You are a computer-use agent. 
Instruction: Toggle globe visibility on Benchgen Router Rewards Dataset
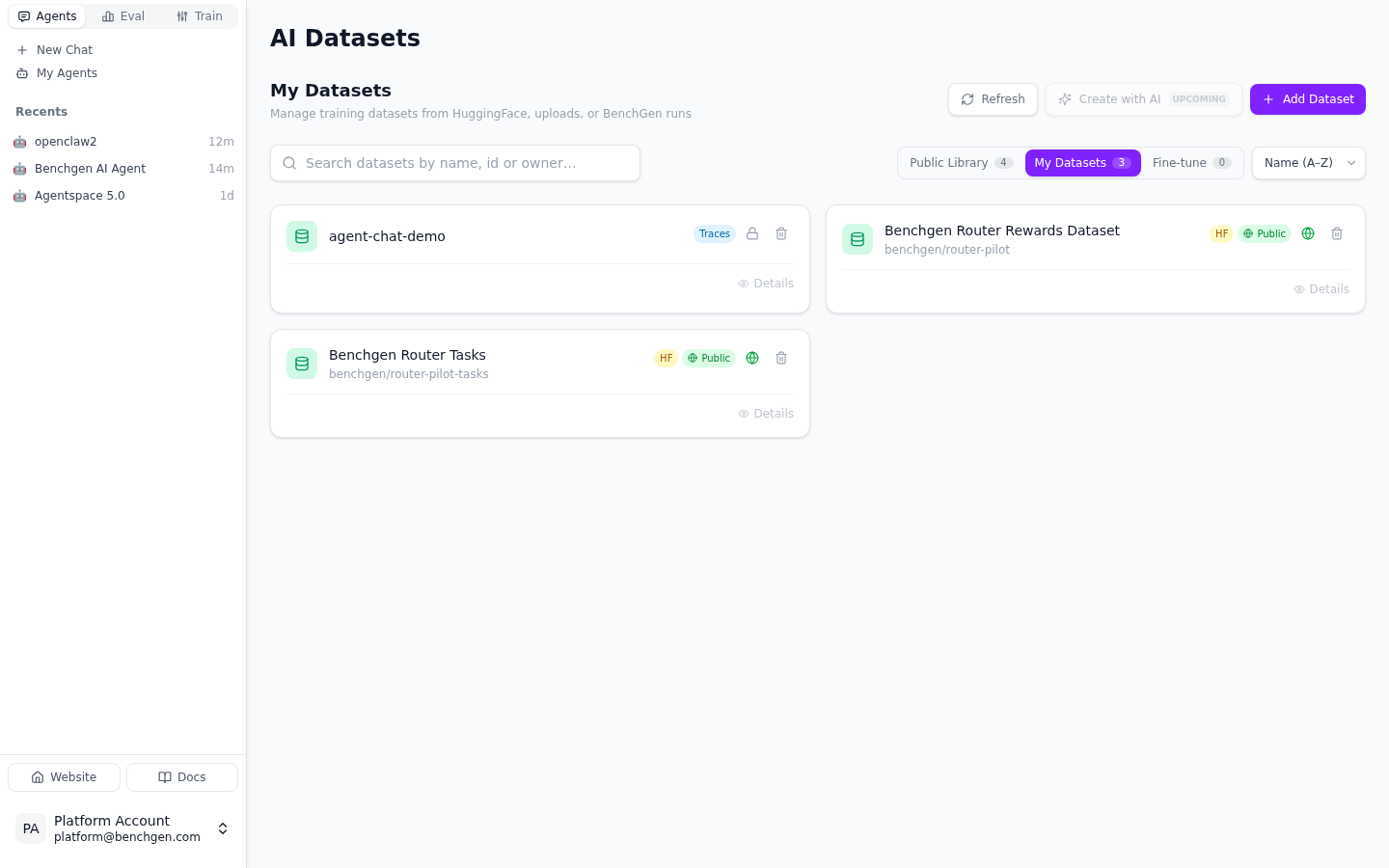click(x=1308, y=233)
